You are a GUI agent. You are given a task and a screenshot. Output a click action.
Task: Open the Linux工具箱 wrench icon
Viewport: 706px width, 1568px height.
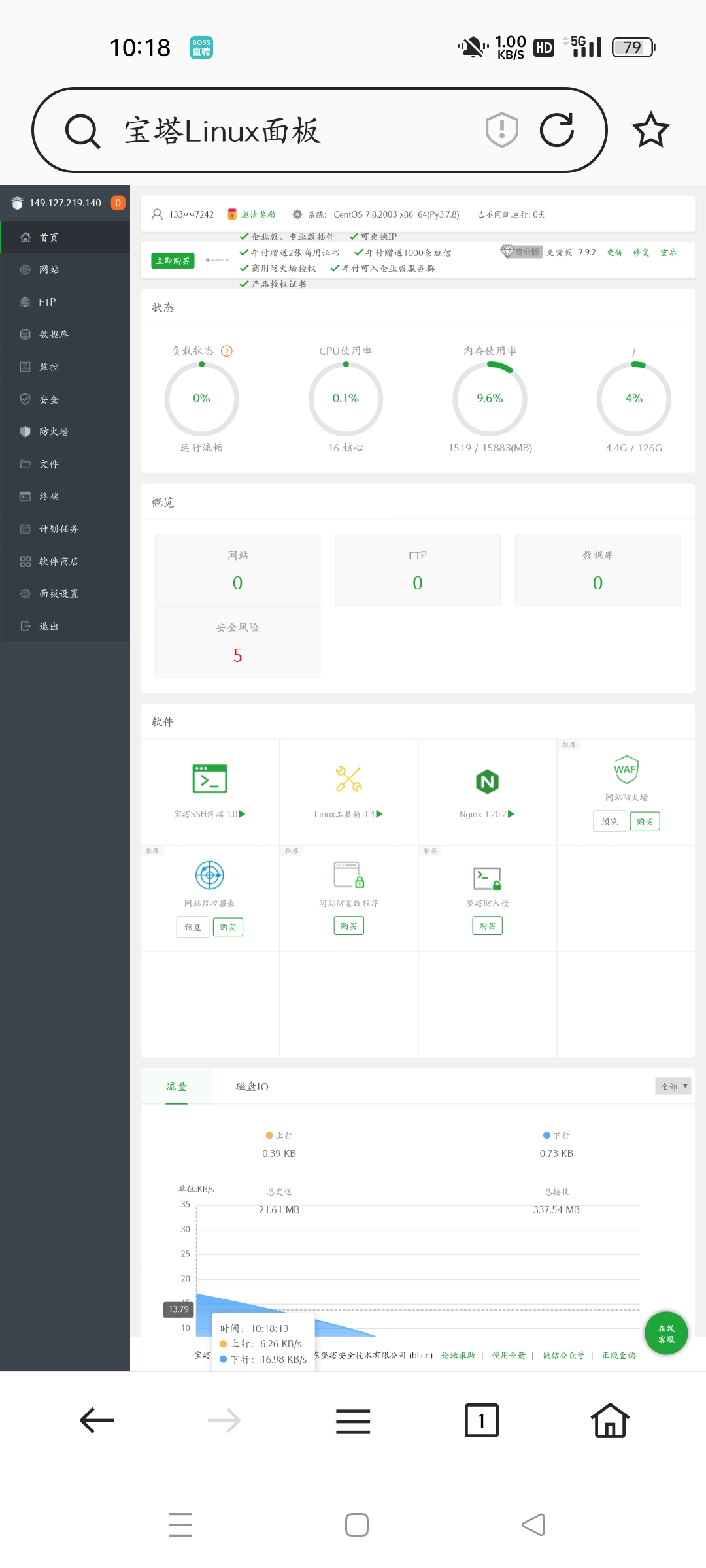click(x=348, y=779)
